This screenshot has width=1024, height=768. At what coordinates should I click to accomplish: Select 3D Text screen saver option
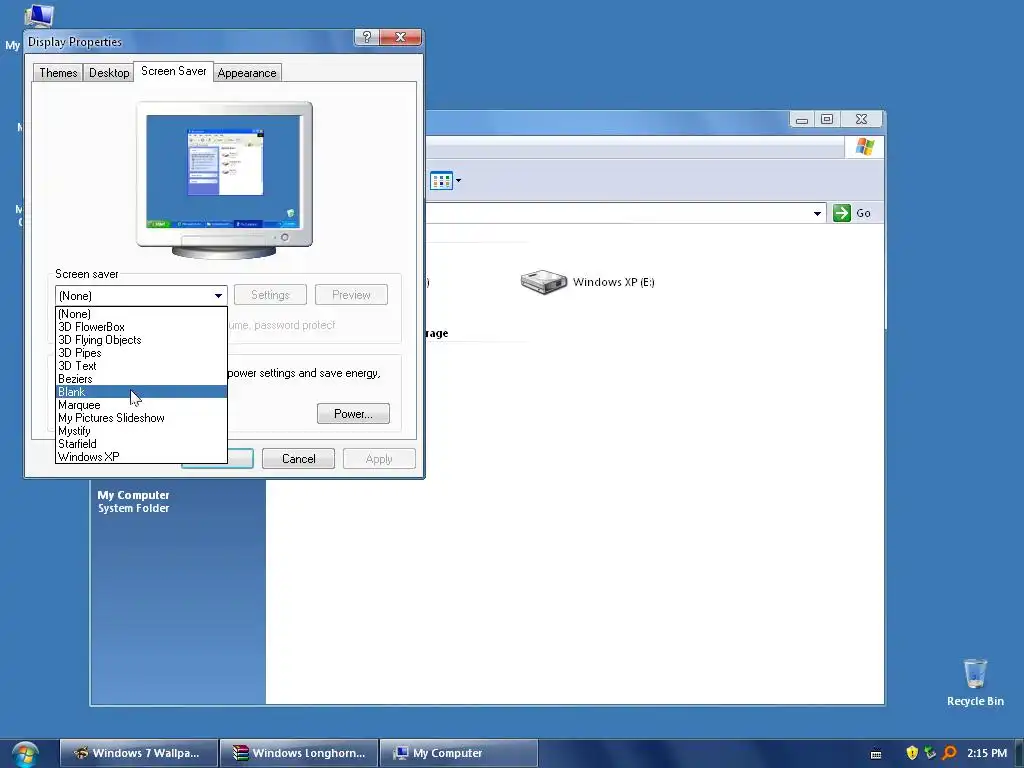point(141,366)
